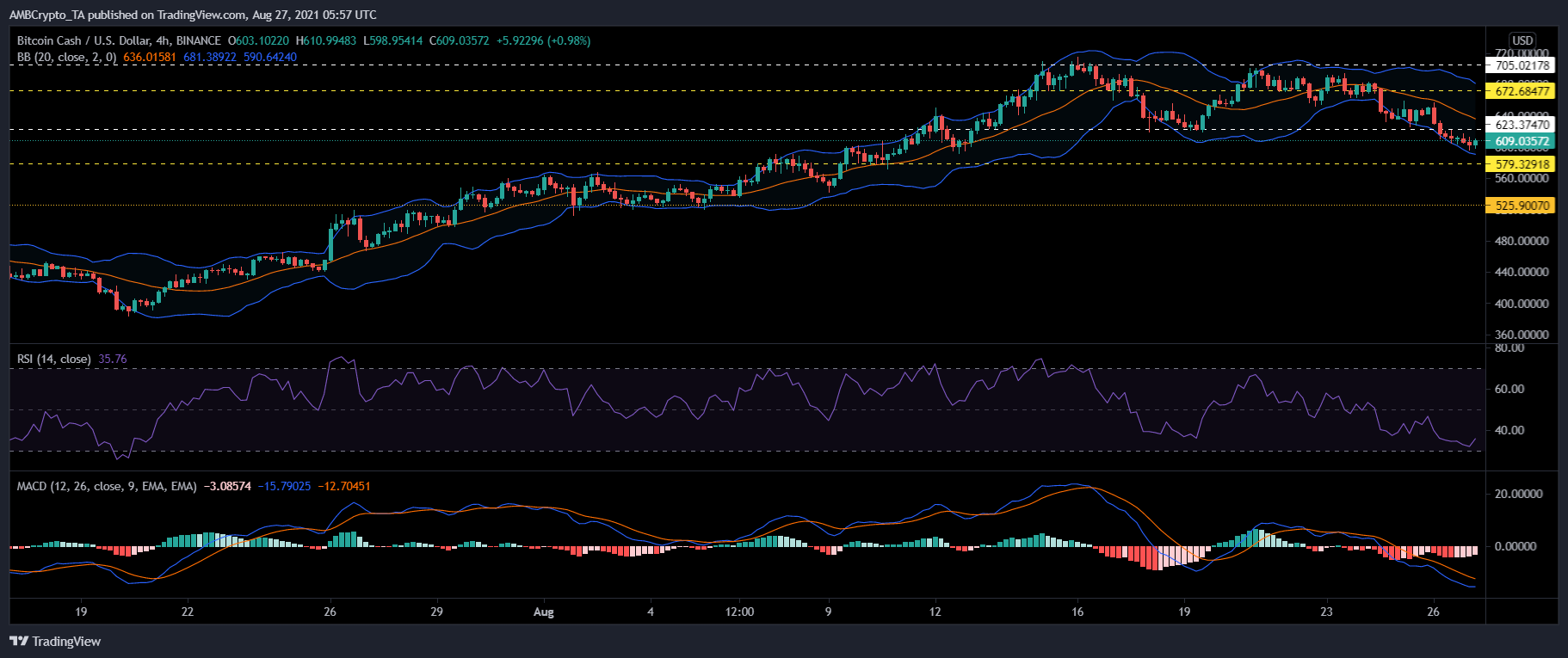Click the RSI axis 40.00 label
Screen dimensions: 1568x658
[x=1510, y=430]
